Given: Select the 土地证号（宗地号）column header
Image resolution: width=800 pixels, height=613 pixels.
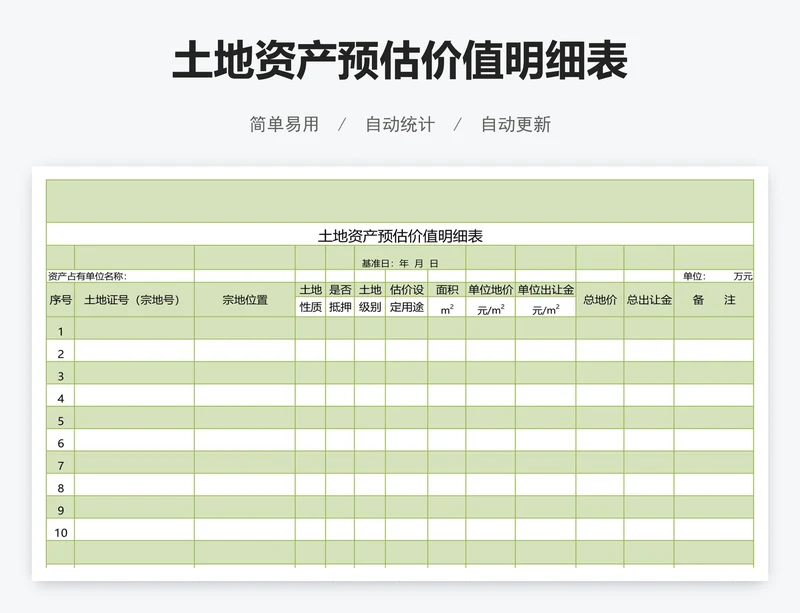Looking at the screenshot, I should click(134, 300).
